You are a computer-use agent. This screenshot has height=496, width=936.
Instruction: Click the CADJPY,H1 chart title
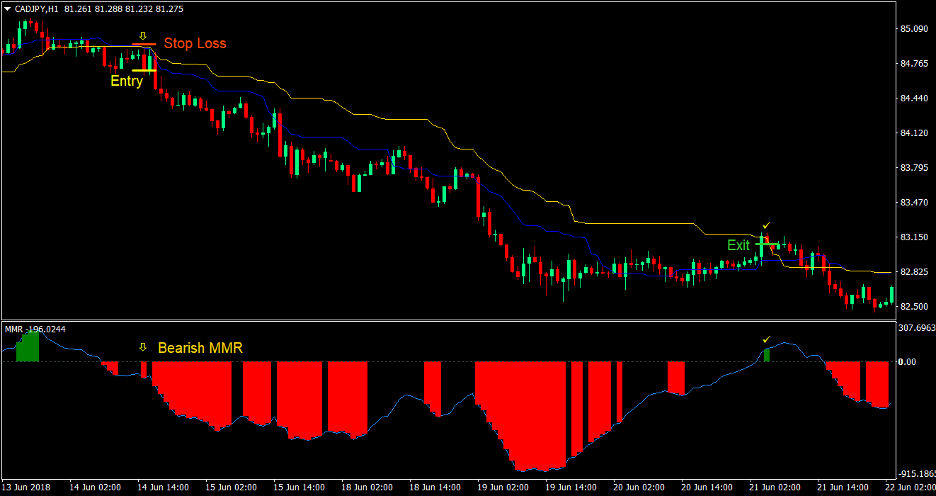[x=39, y=9]
